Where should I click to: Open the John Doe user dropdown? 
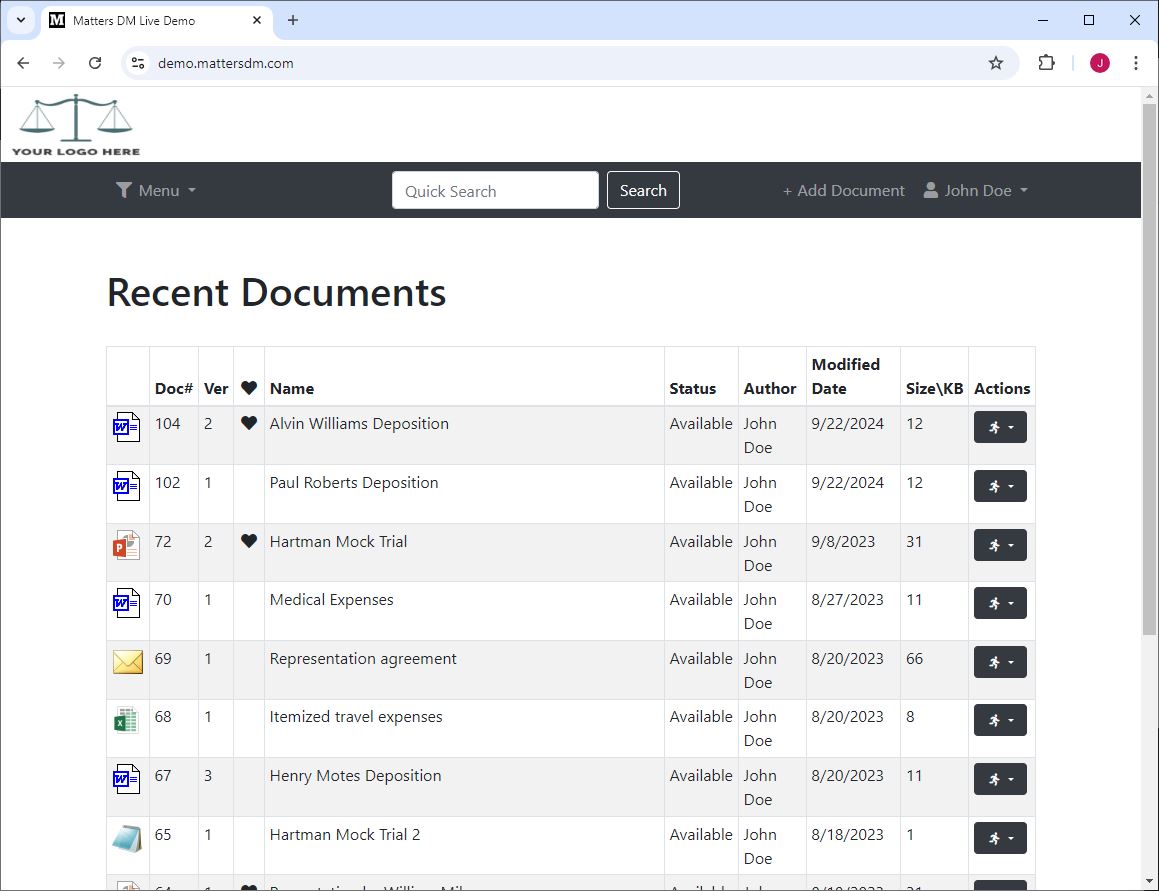[x=976, y=191]
